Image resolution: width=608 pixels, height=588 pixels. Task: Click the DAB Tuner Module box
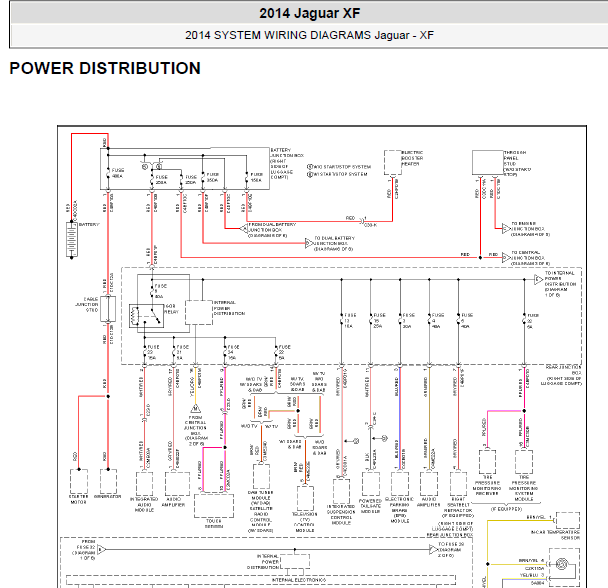(261, 477)
